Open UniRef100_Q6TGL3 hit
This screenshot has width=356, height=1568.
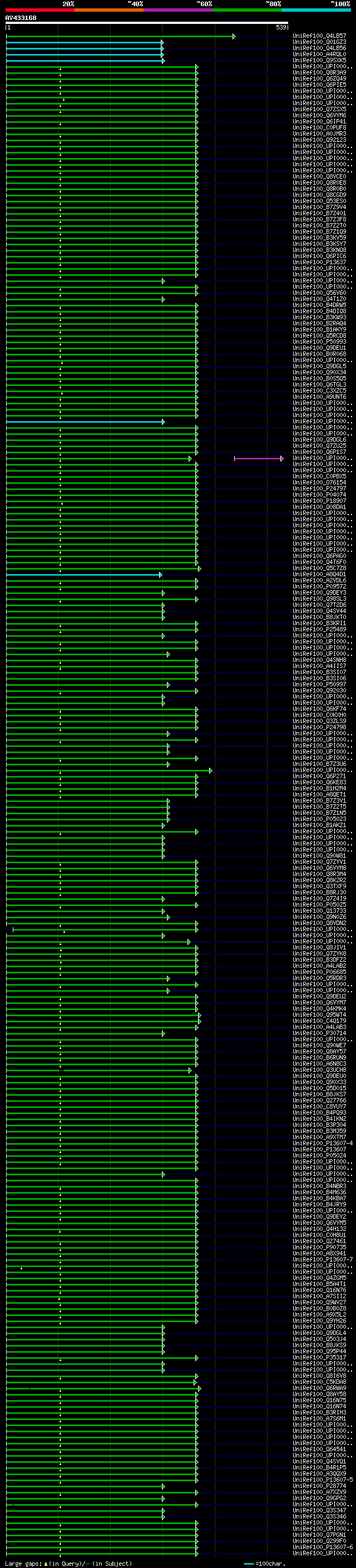point(319,385)
